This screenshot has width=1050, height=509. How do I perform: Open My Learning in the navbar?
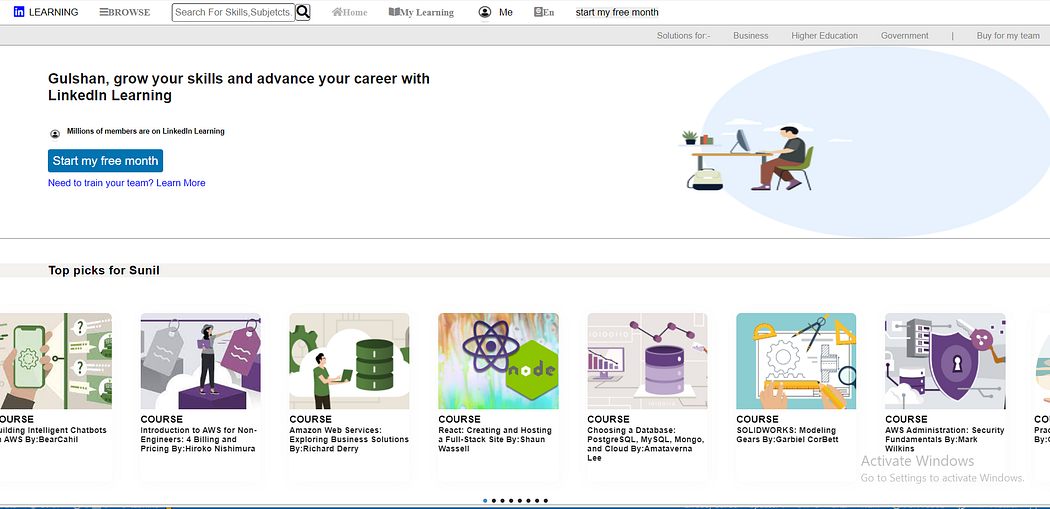[421, 12]
